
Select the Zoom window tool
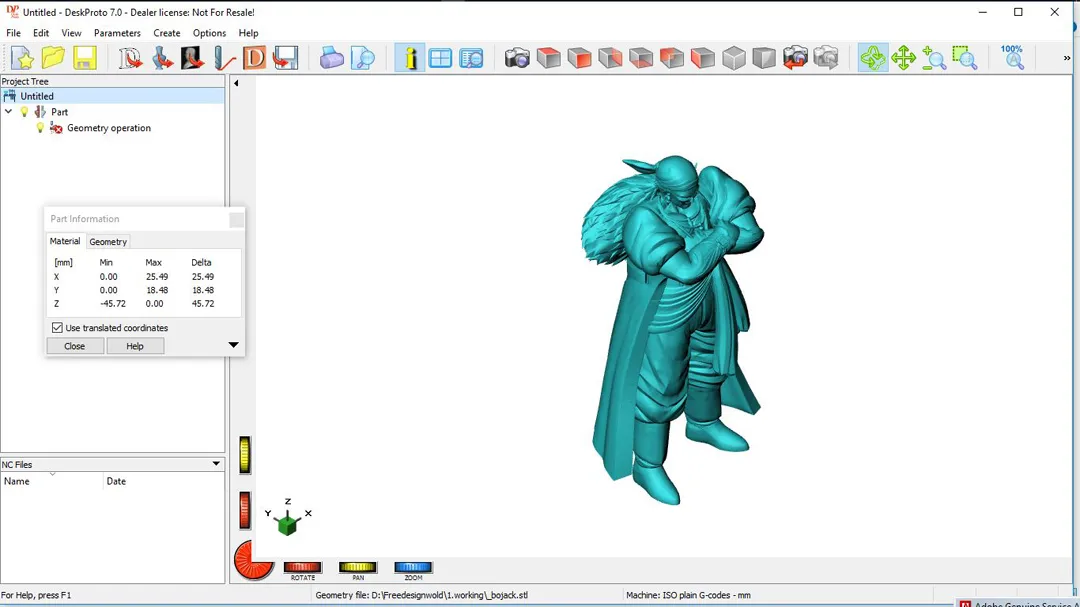tap(964, 58)
